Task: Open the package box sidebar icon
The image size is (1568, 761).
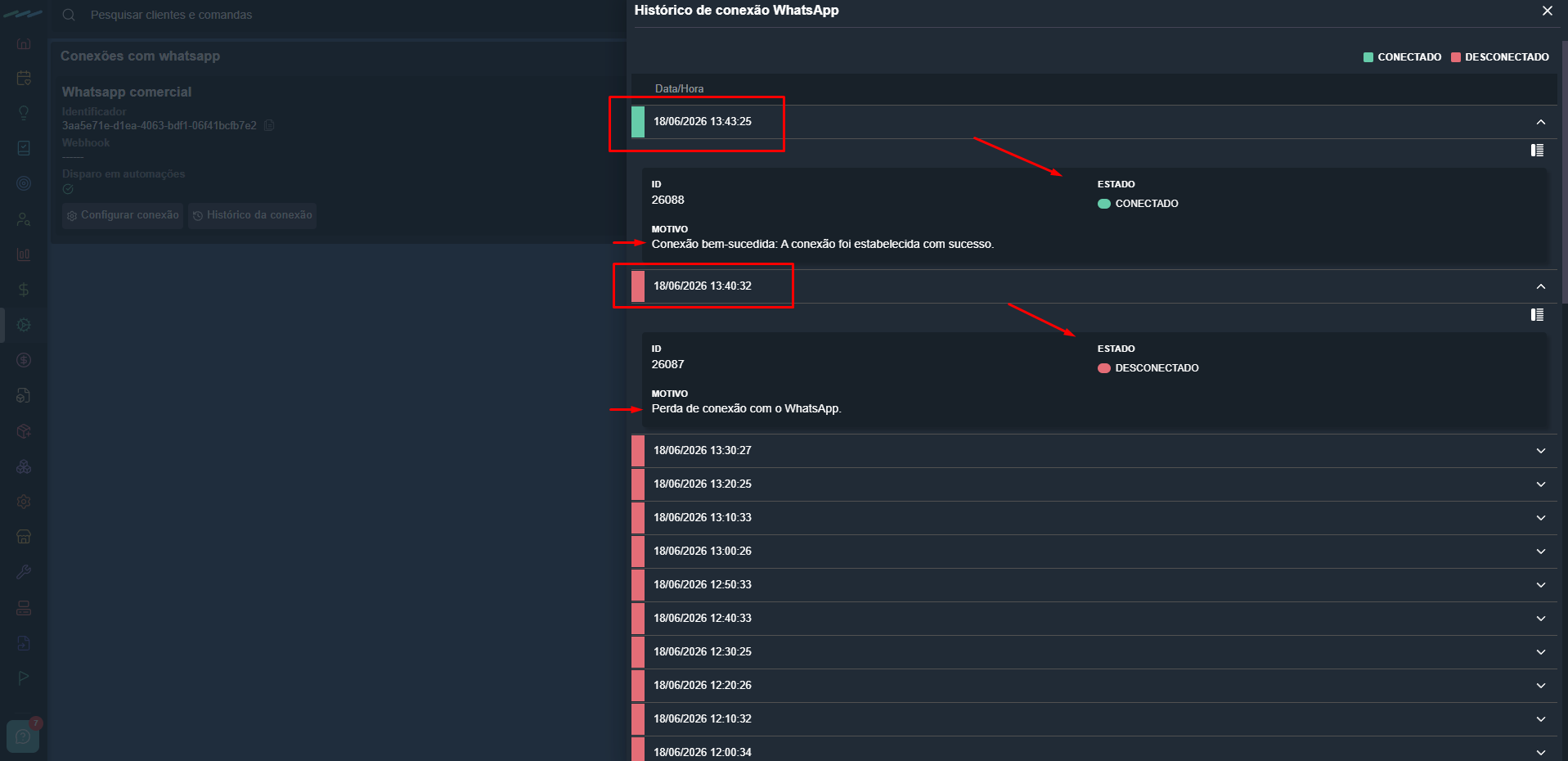Action: tap(24, 431)
